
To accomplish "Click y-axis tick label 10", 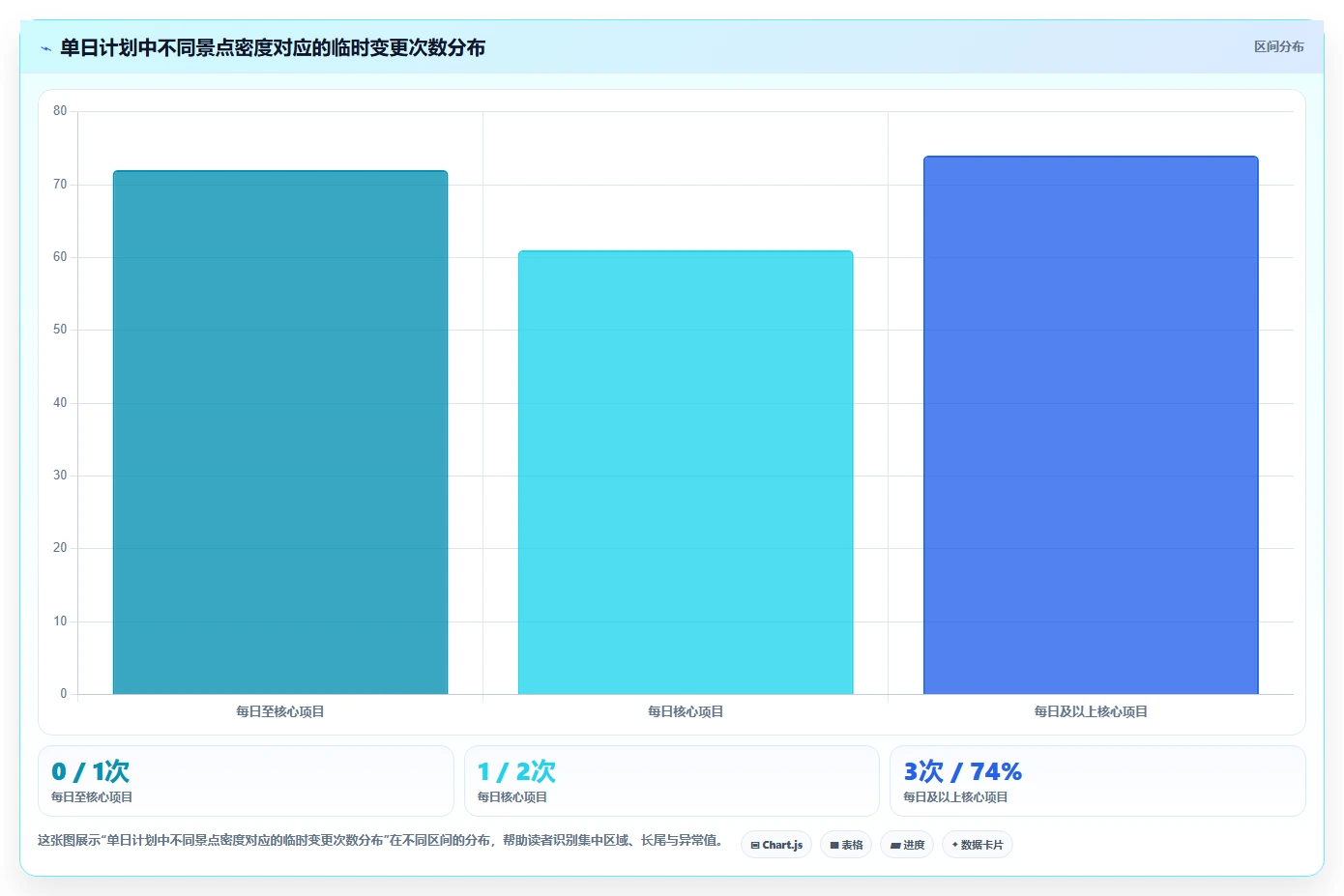I will [60, 621].
